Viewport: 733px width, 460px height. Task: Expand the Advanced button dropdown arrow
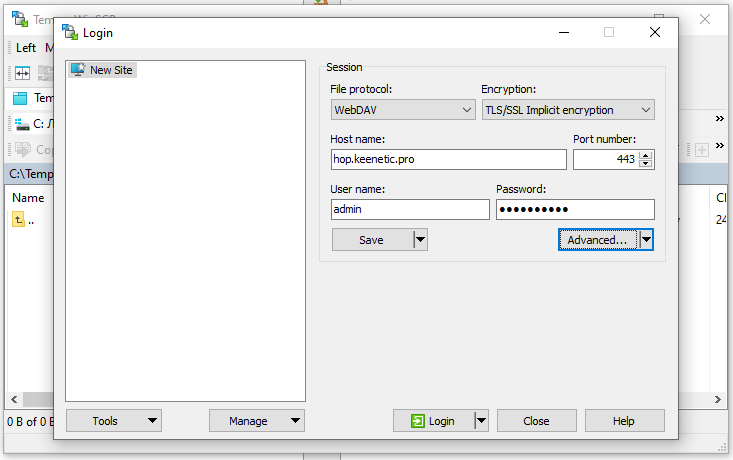point(646,240)
